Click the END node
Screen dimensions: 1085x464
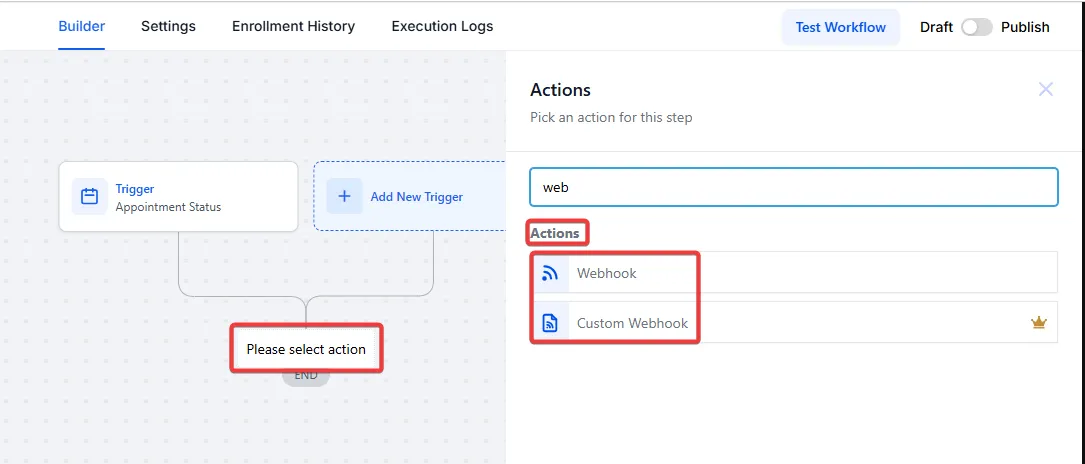tap(306, 376)
